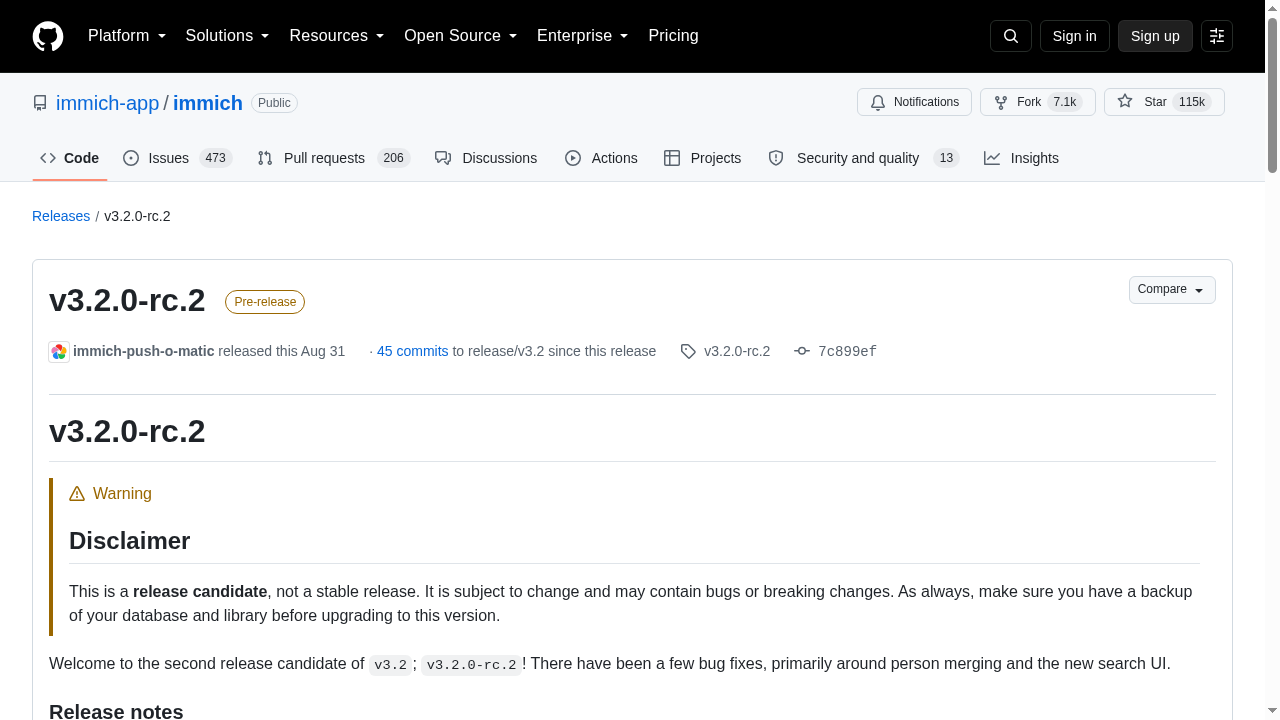
Task: Open the immich-app organization link
Action: point(108,103)
